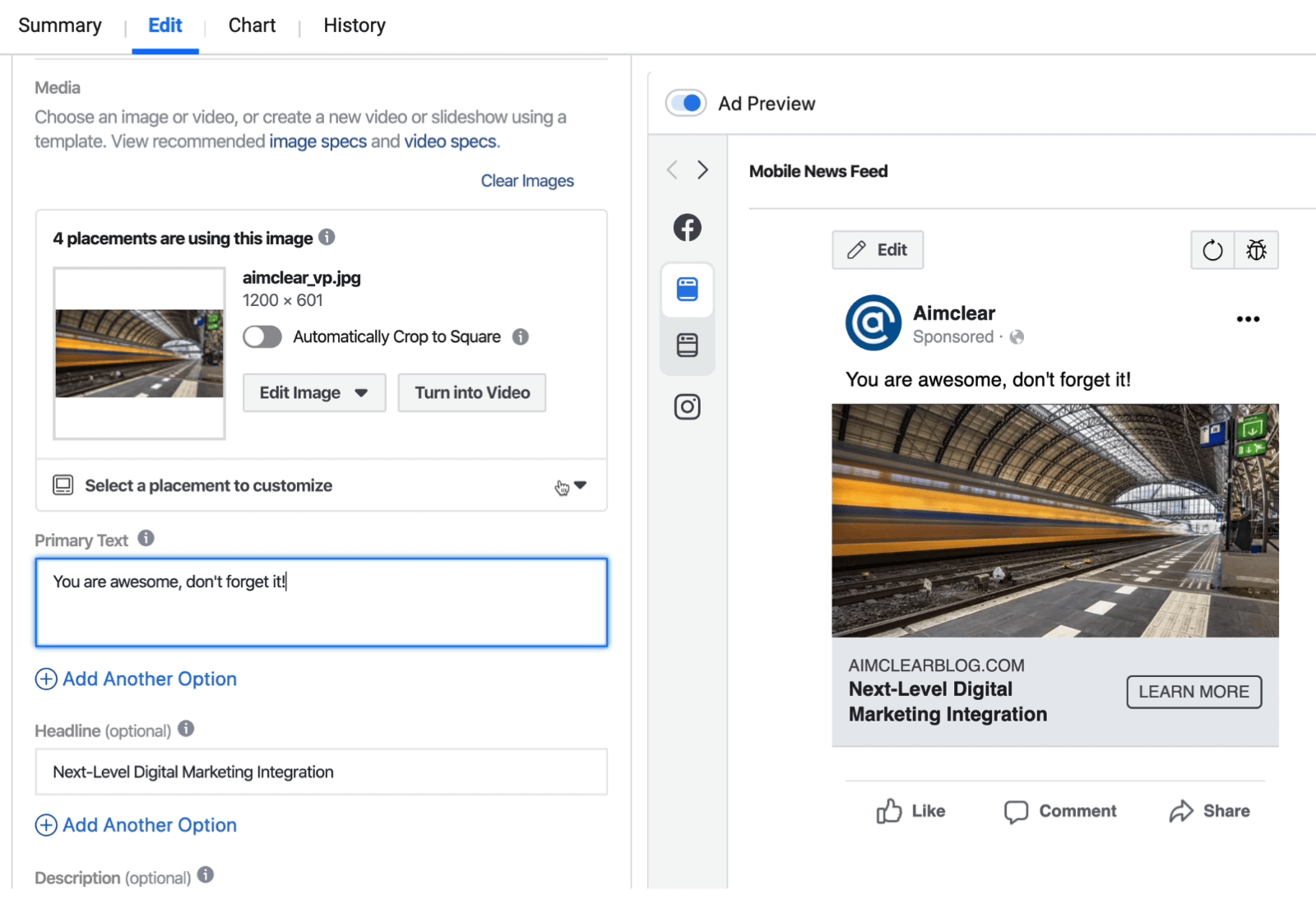Select the Mobile News Feed preview icon
The height and width of the screenshot is (923, 1316).
pyautogui.click(x=688, y=290)
